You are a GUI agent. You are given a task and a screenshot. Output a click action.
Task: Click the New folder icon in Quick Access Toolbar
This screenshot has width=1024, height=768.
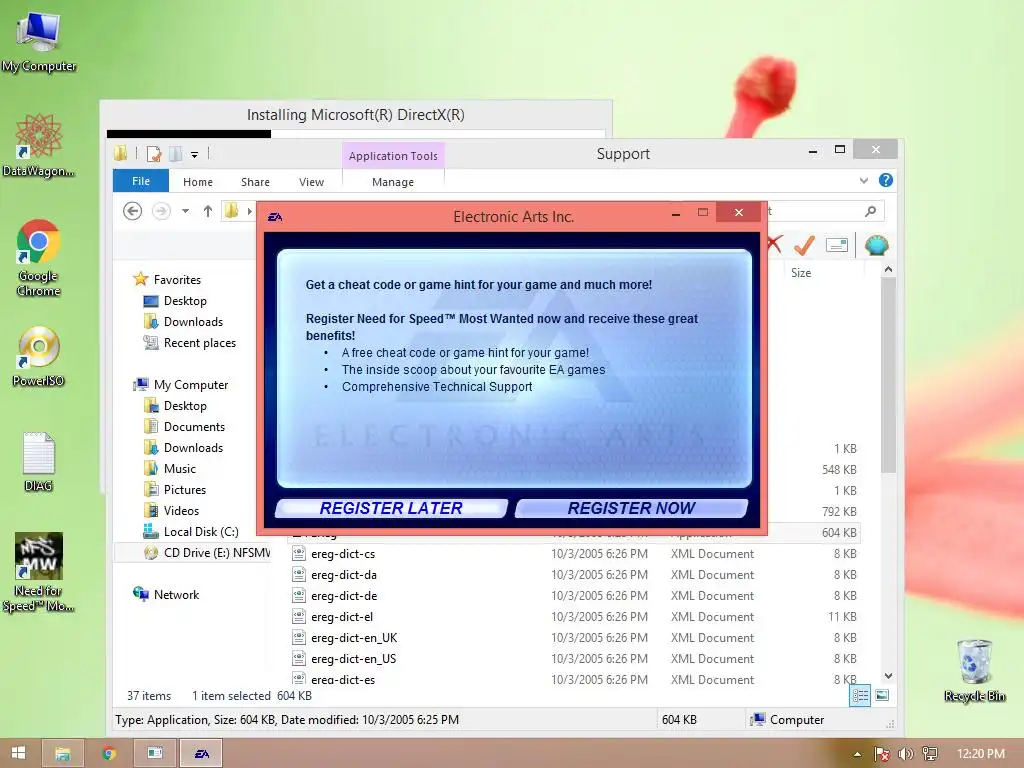(x=176, y=154)
